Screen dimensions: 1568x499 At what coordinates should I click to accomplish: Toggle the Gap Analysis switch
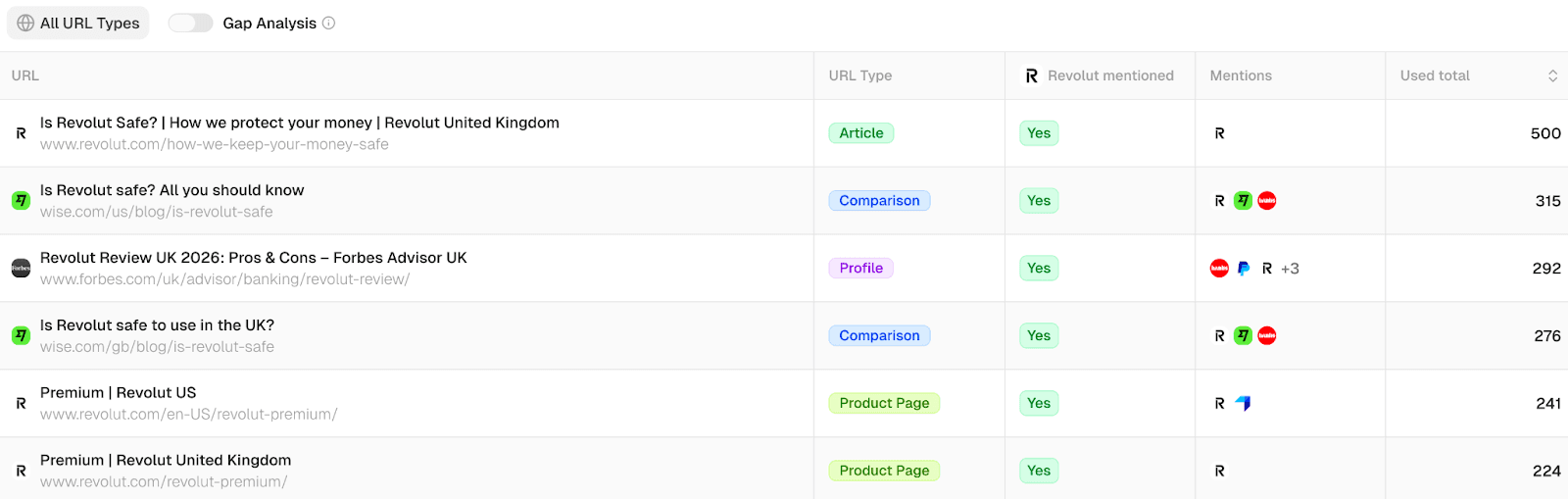point(190,23)
